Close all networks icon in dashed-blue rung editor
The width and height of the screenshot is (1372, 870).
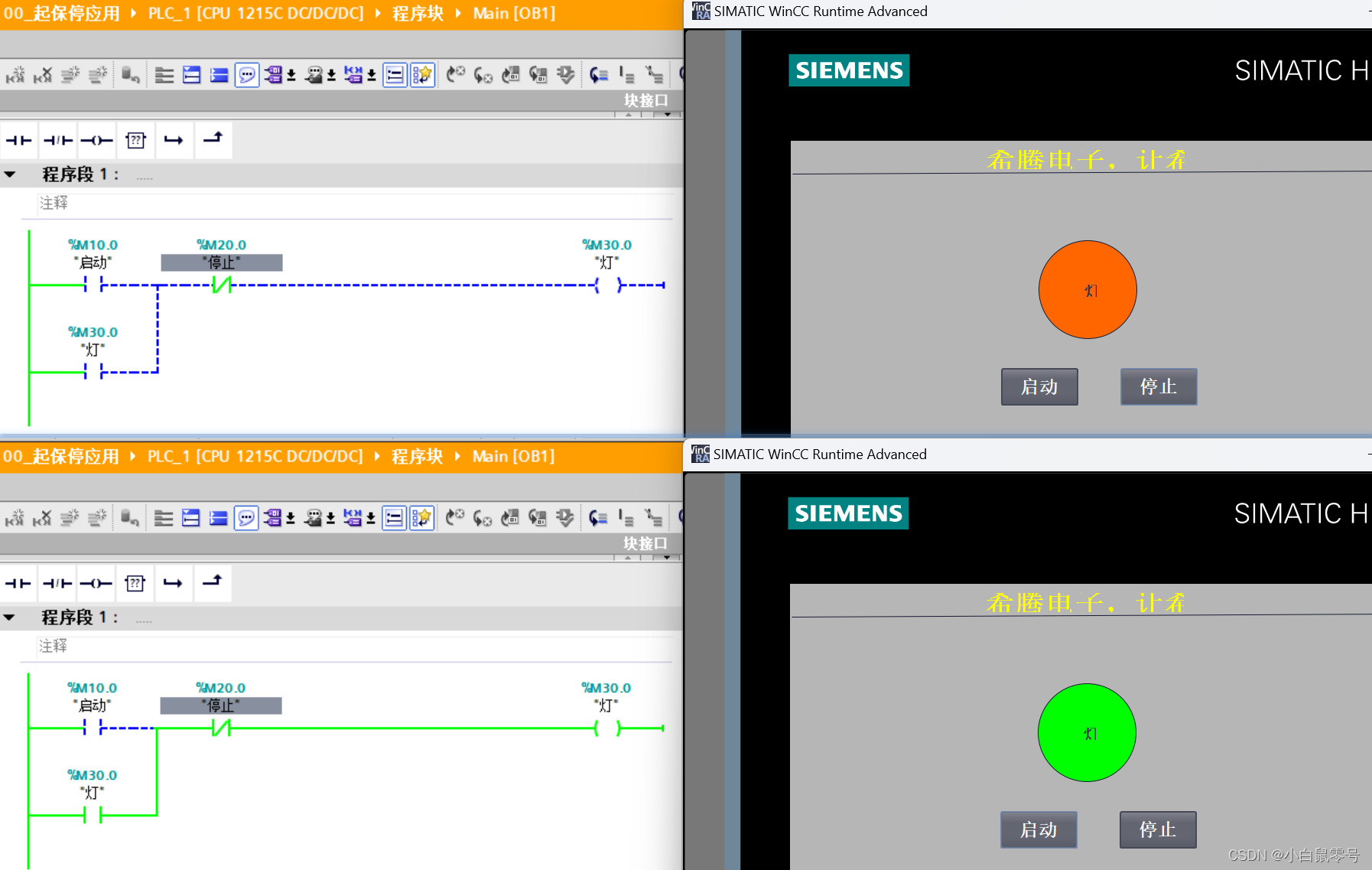click(219, 75)
